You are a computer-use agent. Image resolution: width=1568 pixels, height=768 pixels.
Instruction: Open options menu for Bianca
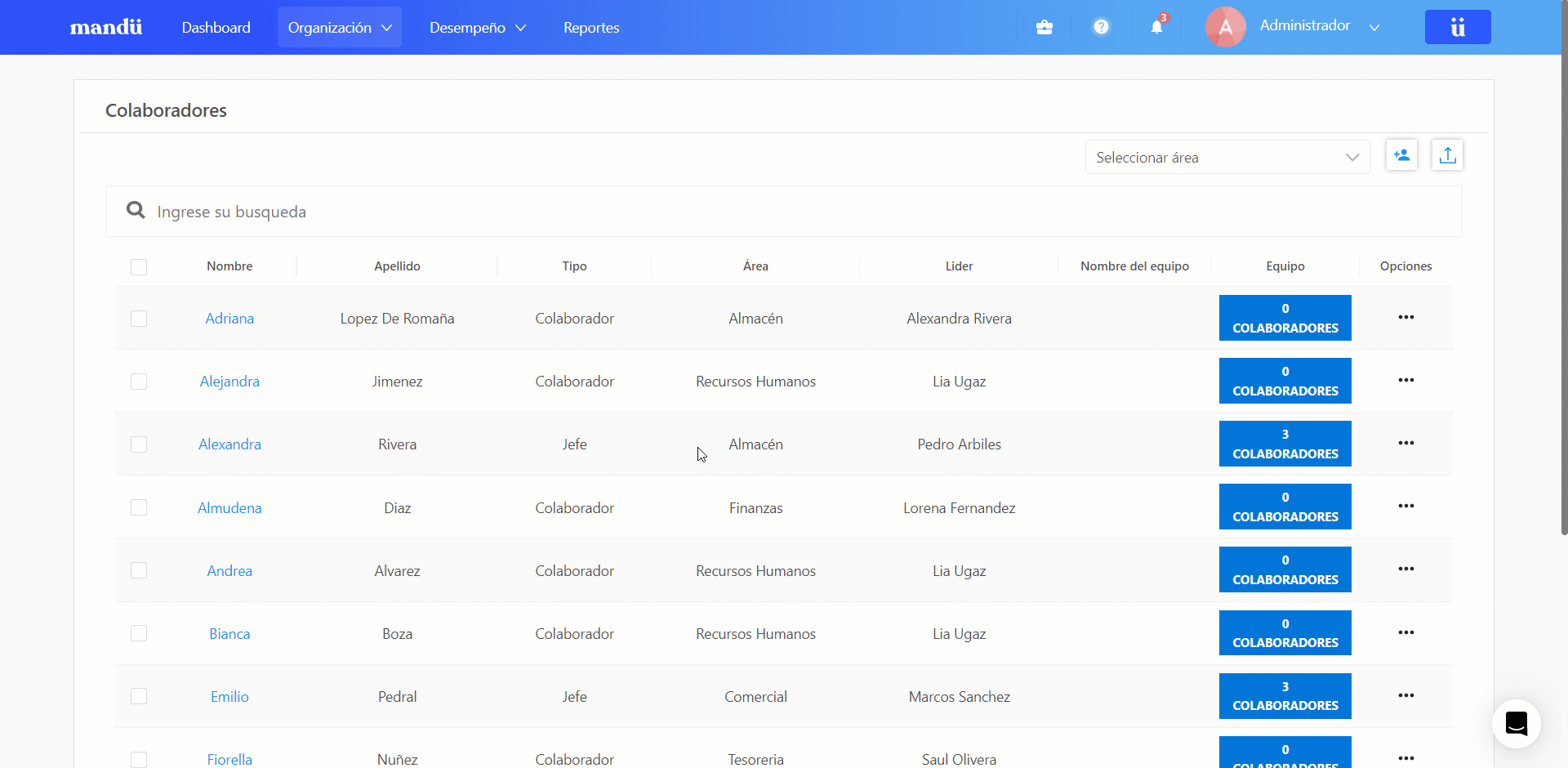pyautogui.click(x=1405, y=632)
